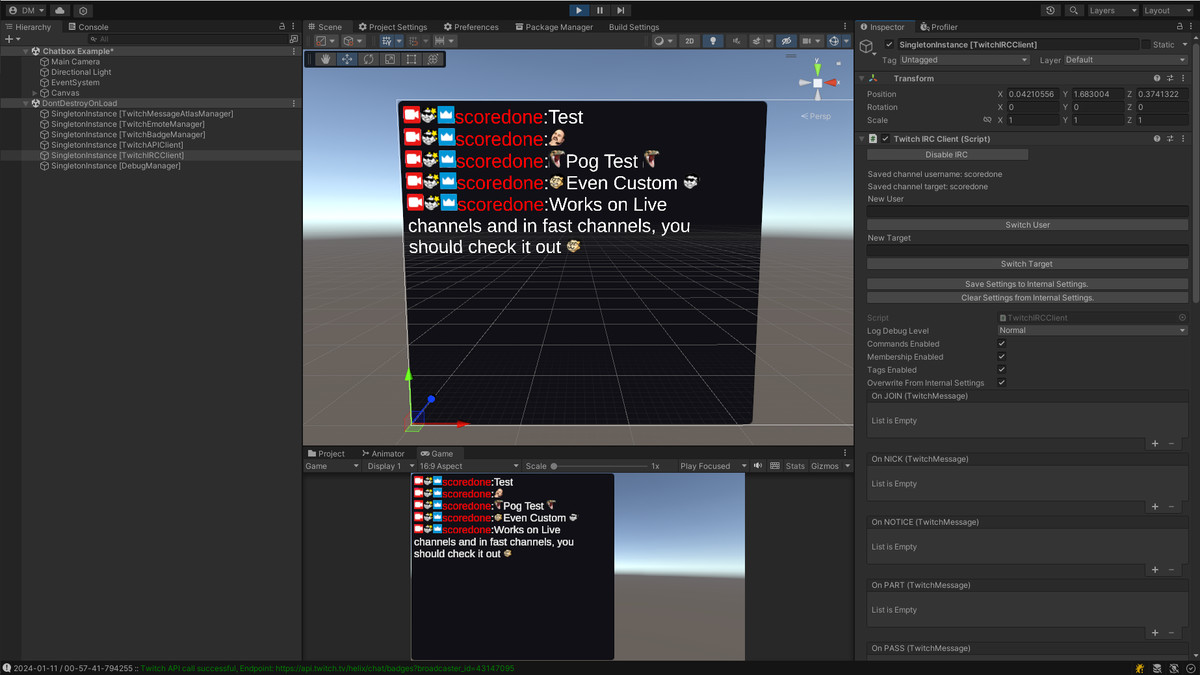The width and height of the screenshot is (1200, 675).
Task: Add item to On NICK event list
Action: (1155, 506)
